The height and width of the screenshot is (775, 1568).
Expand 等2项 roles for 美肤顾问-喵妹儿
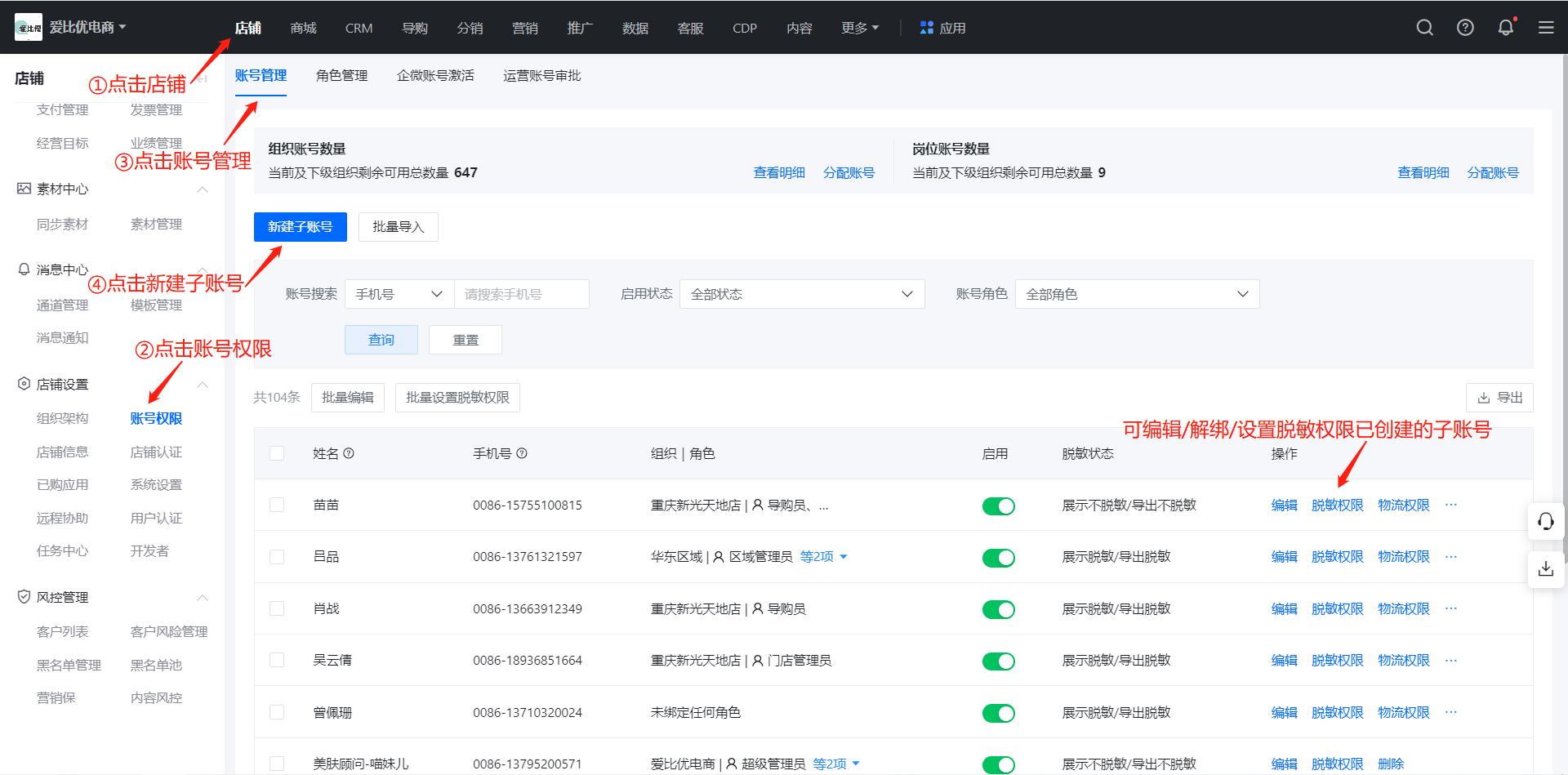(836, 764)
